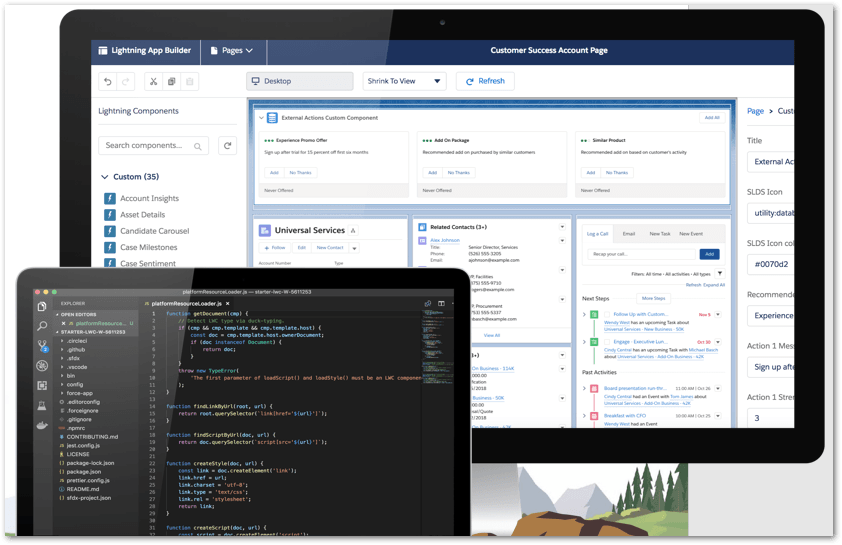Click the copy icon beside the scissors
The height and width of the screenshot is (545, 842).
(172, 81)
